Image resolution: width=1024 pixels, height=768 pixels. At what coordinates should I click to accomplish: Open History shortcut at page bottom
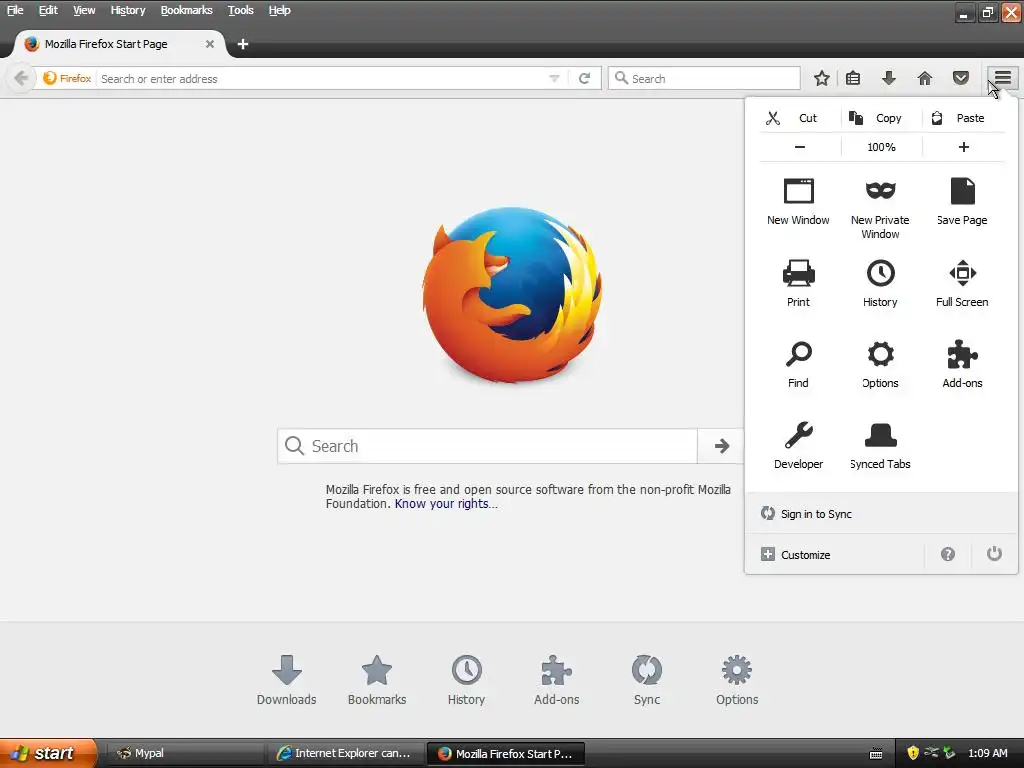click(466, 680)
